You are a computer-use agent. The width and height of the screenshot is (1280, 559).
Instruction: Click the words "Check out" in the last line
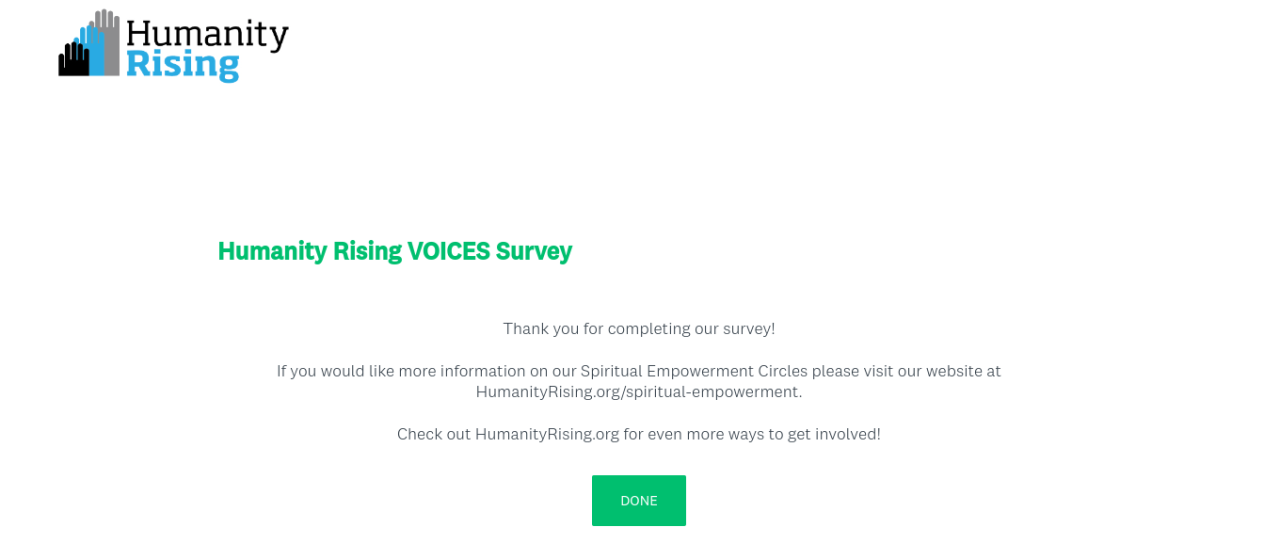tap(433, 434)
